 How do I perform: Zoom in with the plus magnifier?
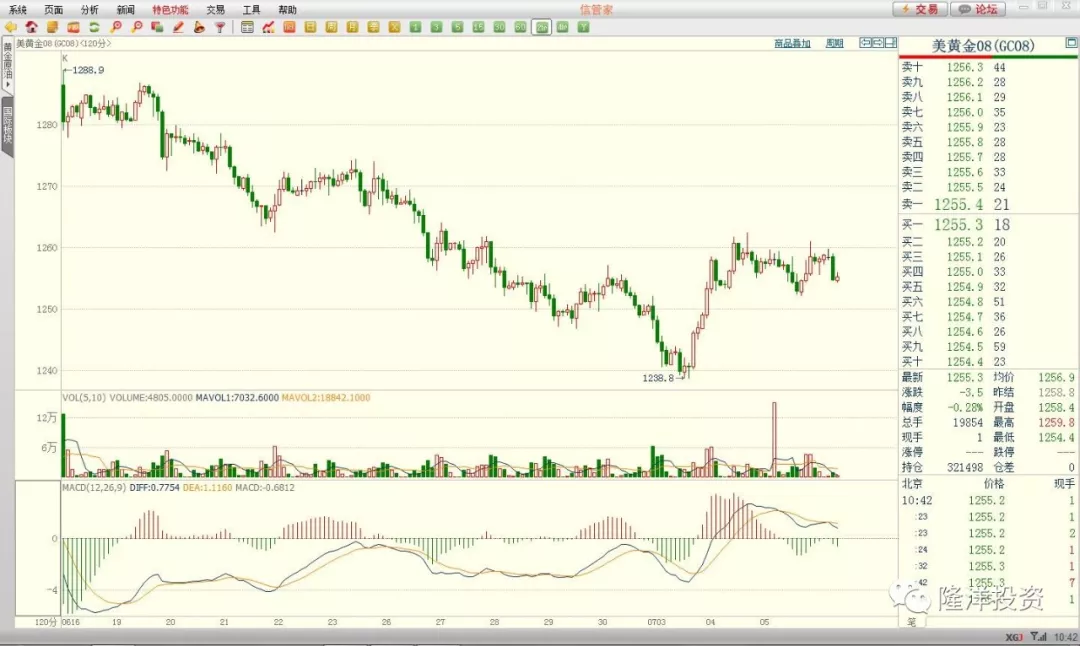coord(116,27)
